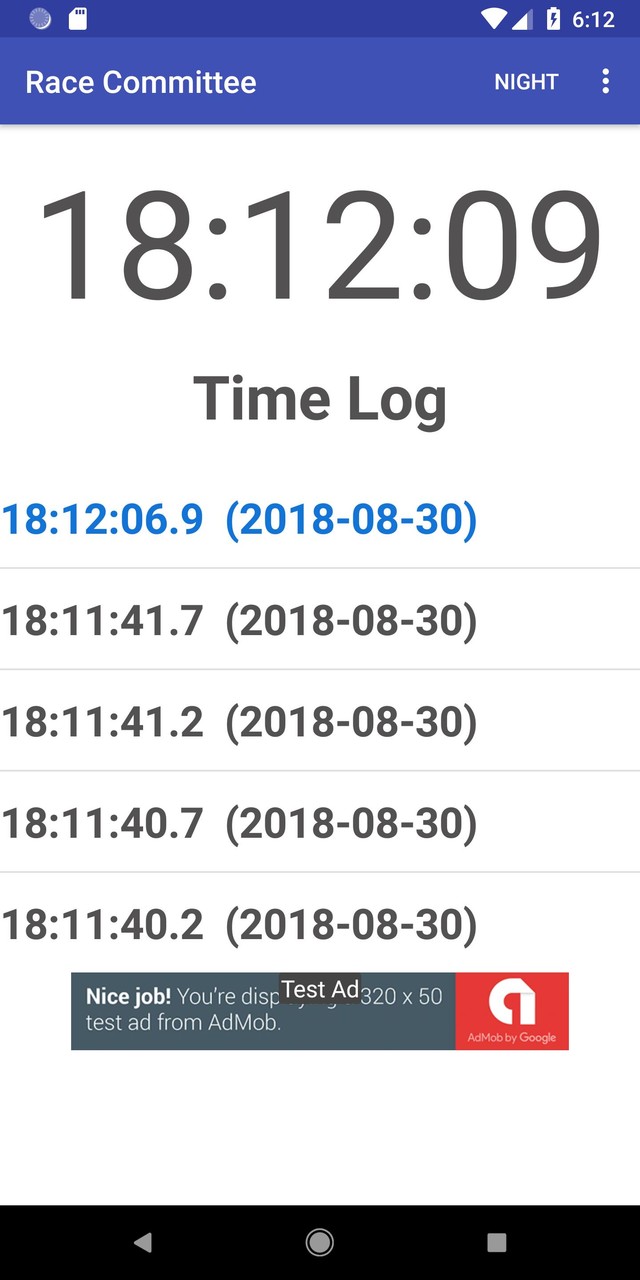Select the 18:11:41.7 time log entry
The width and height of the screenshot is (640, 1280).
click(240, 620)
